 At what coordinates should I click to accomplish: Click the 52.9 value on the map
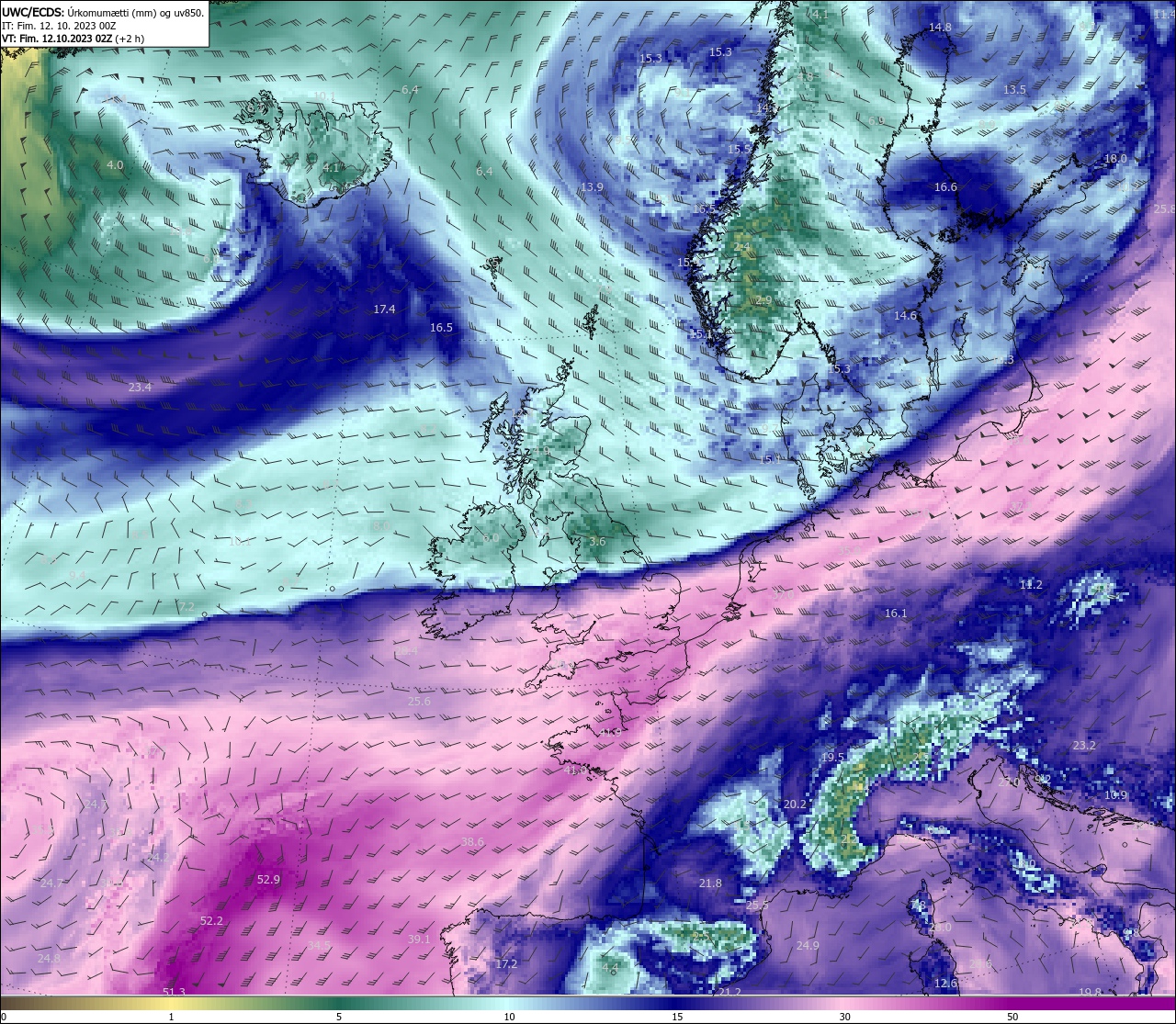click(268, 879)
